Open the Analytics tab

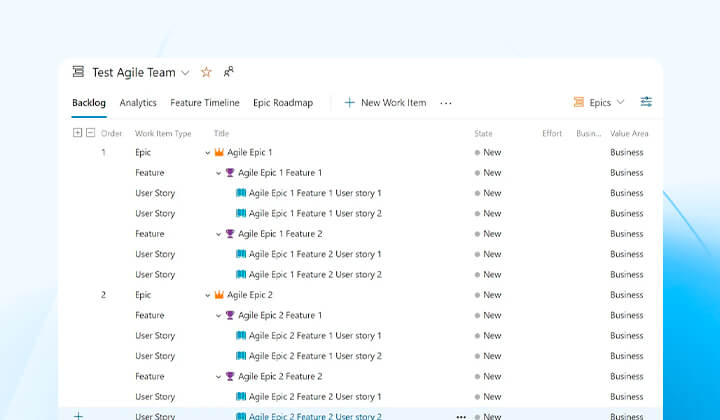click(138, 103)
